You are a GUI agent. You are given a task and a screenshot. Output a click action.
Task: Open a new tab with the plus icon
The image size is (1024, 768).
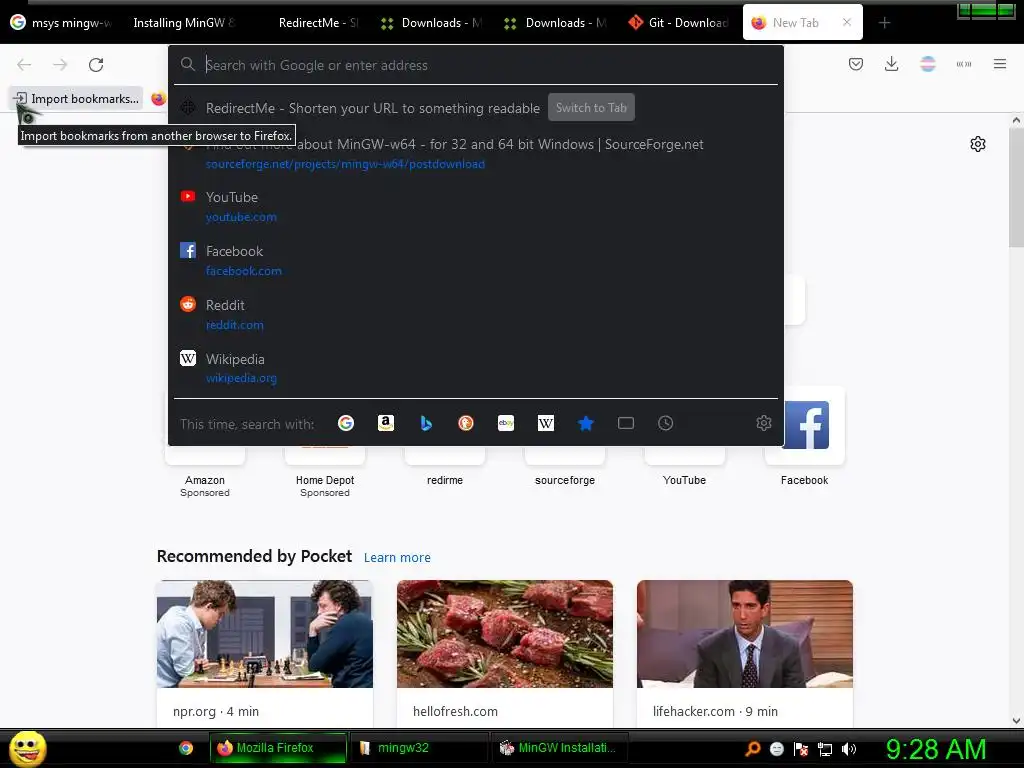click(884, 23)
